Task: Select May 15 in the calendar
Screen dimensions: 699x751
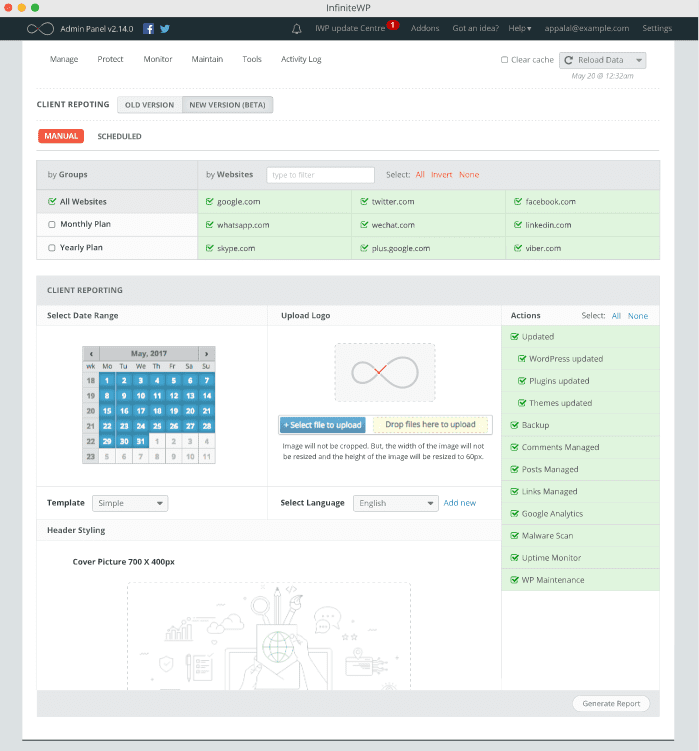Action: pyautogui.click(x=106, y=411)
